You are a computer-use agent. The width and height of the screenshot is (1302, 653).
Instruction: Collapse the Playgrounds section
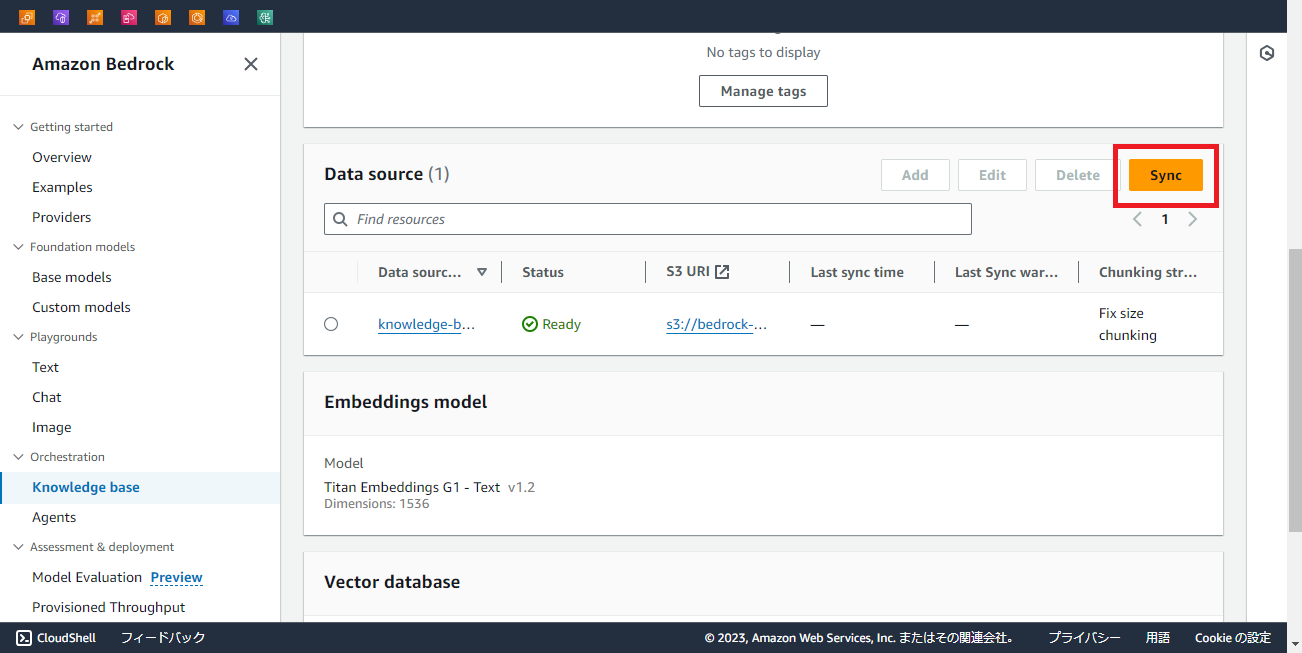[16, 336]
